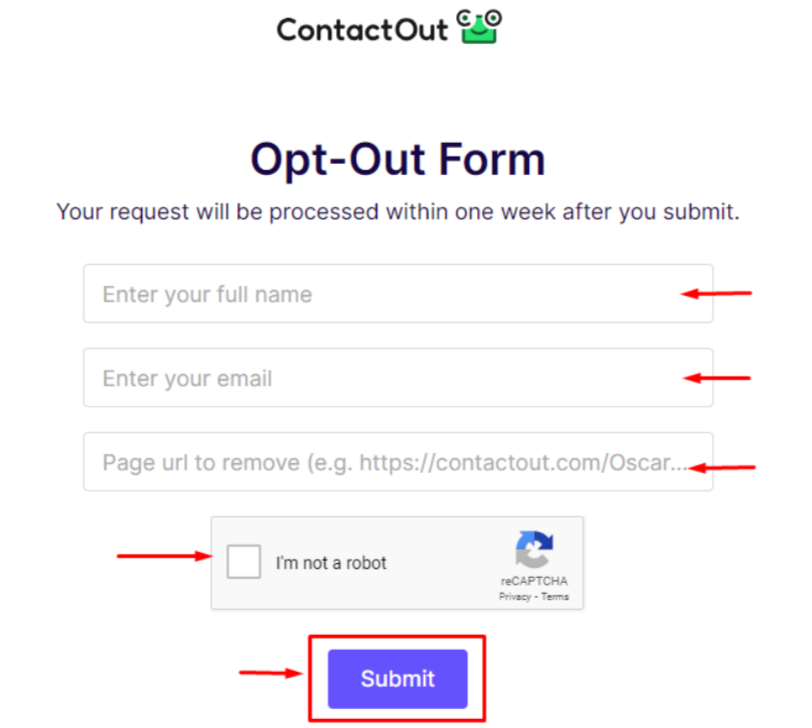This screenshot has height=728, width=812.
Task: Submit the opt-out request form
Action: click(x=397, y=678)
